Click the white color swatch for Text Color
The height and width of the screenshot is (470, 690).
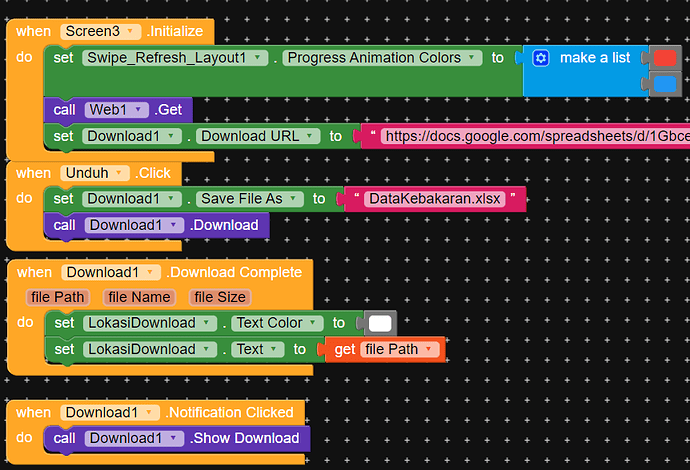[x=381, y=323]
